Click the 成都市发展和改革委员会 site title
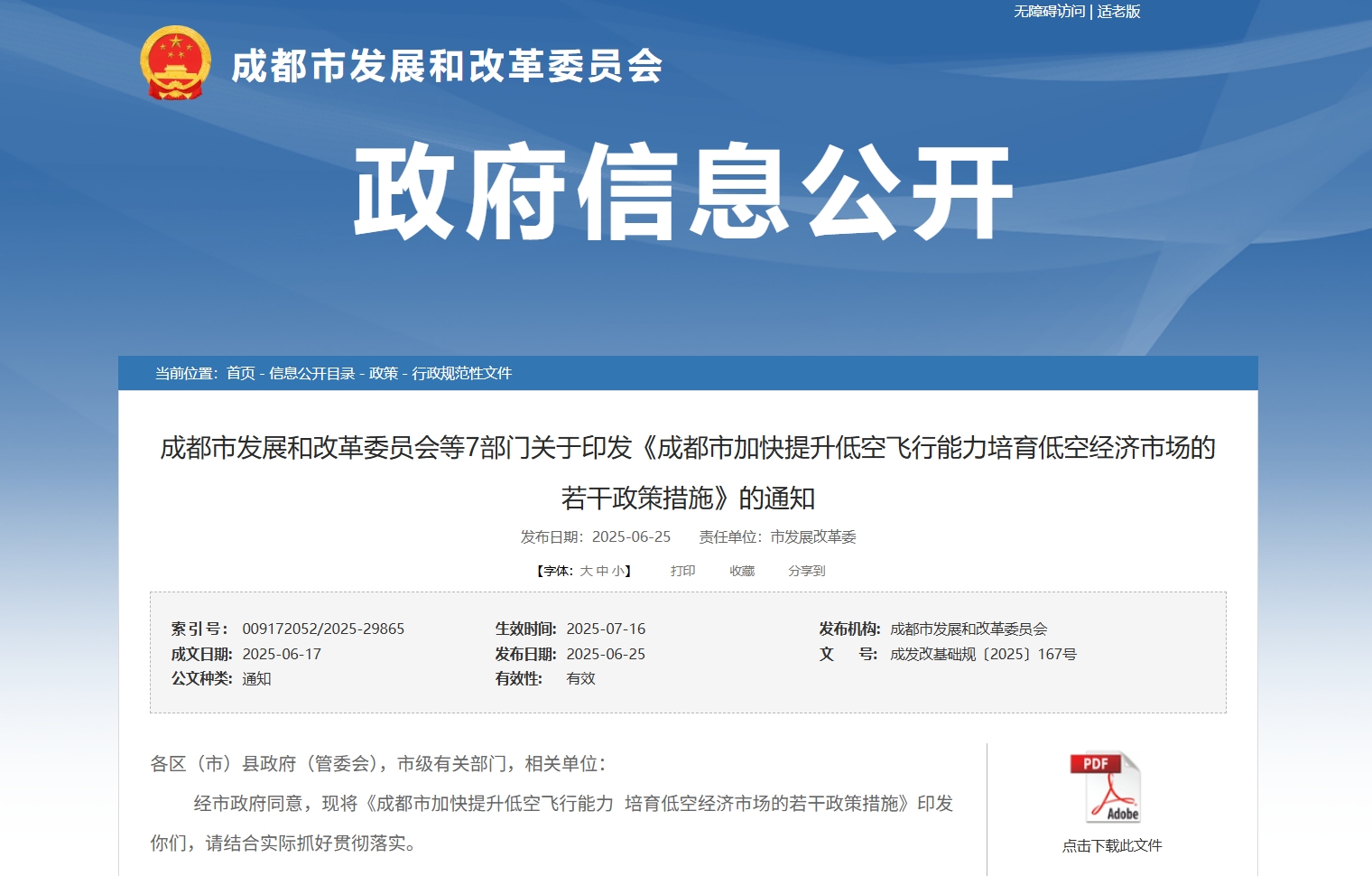Screen dimensions: 1372x876 coord(447,66)
